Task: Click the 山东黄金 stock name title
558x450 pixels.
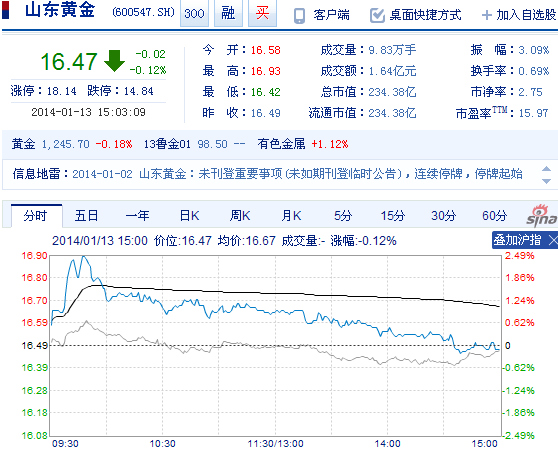Action: [60, 10]
